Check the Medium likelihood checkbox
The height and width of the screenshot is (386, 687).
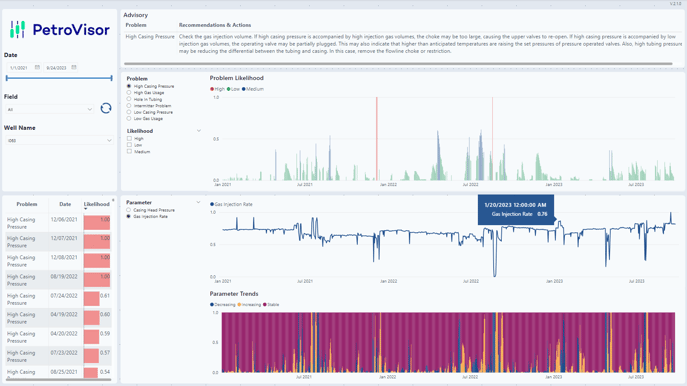pyautogui.click(x=129, y=151)
